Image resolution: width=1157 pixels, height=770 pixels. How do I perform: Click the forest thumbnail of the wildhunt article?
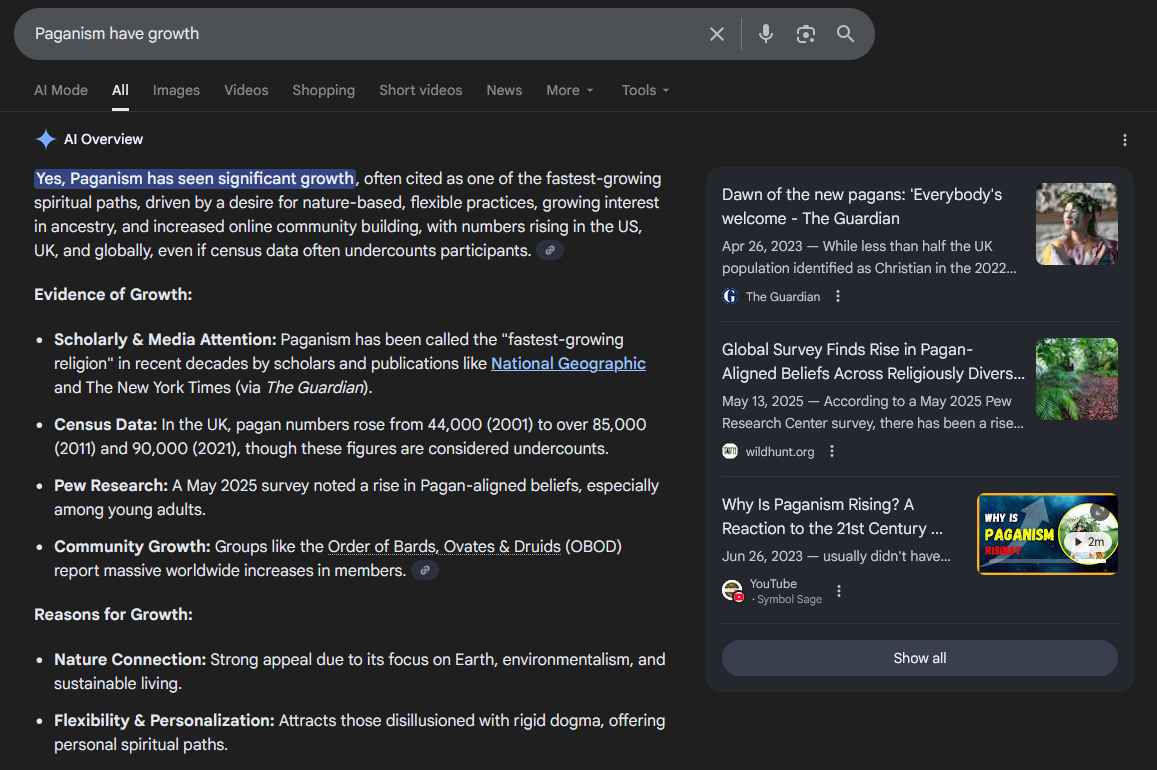1077,379
